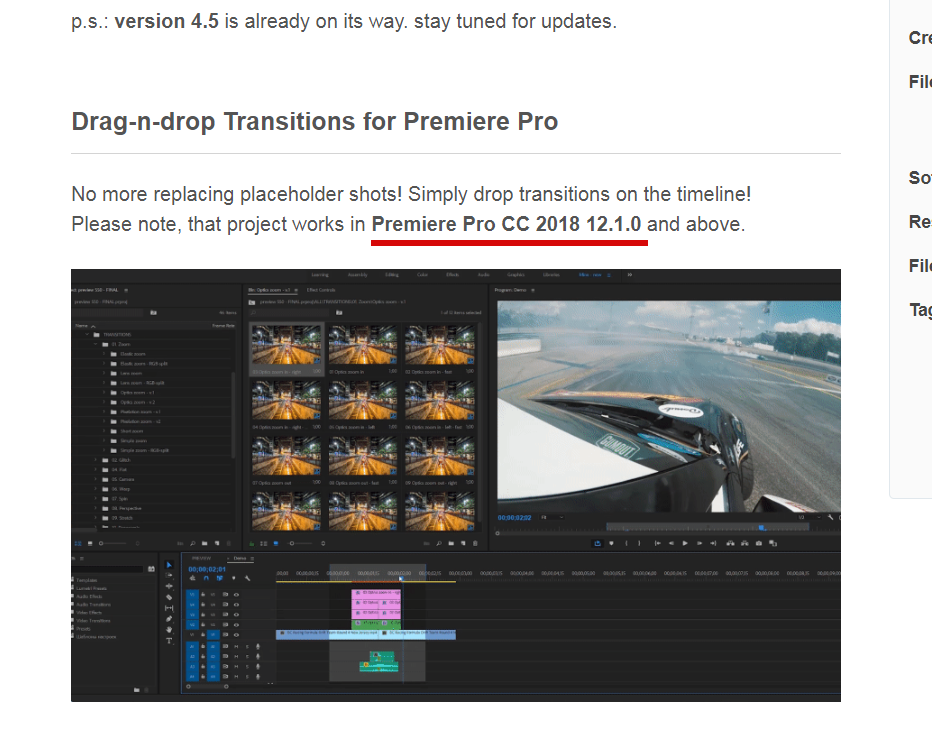Toggle track output eye for V1

(x=236, y=635)
